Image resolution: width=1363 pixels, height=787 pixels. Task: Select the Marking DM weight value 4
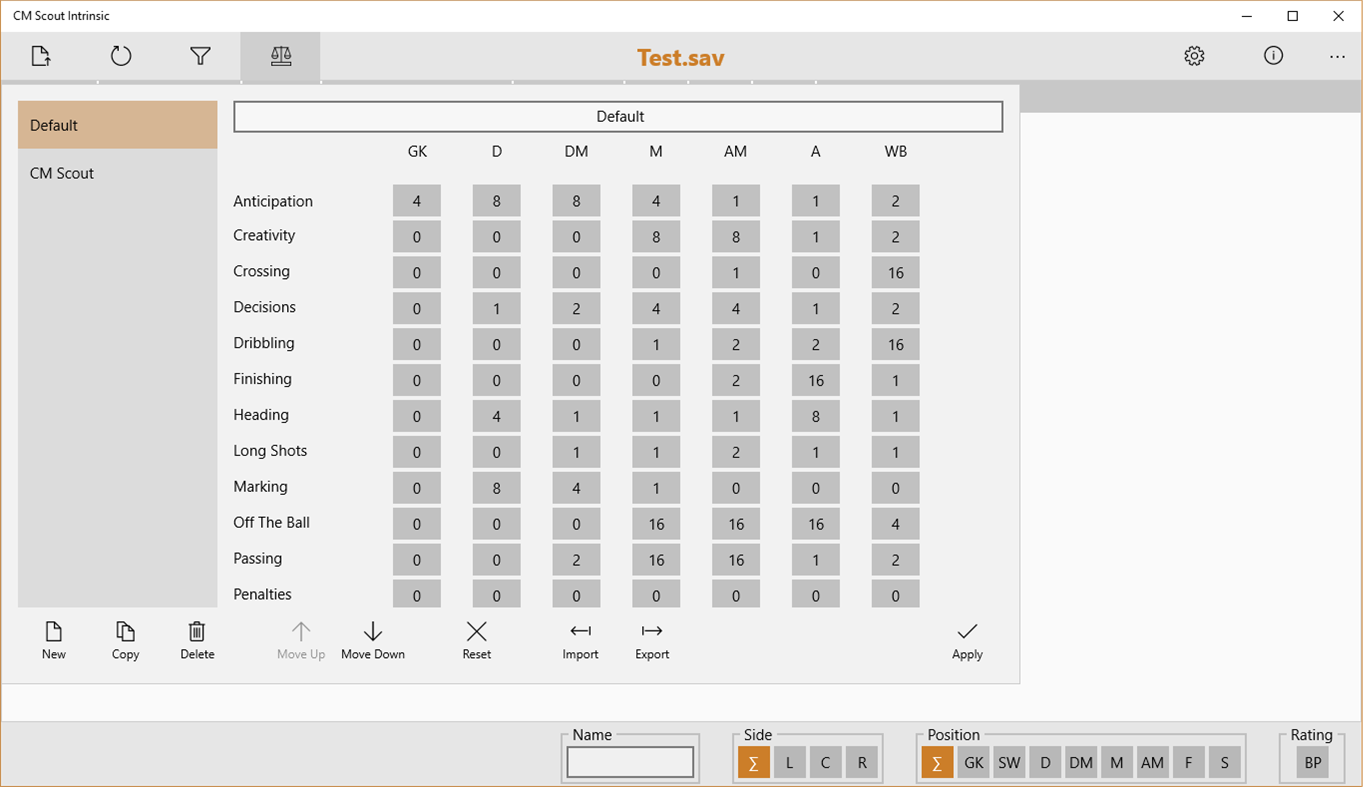coord(577,489)
